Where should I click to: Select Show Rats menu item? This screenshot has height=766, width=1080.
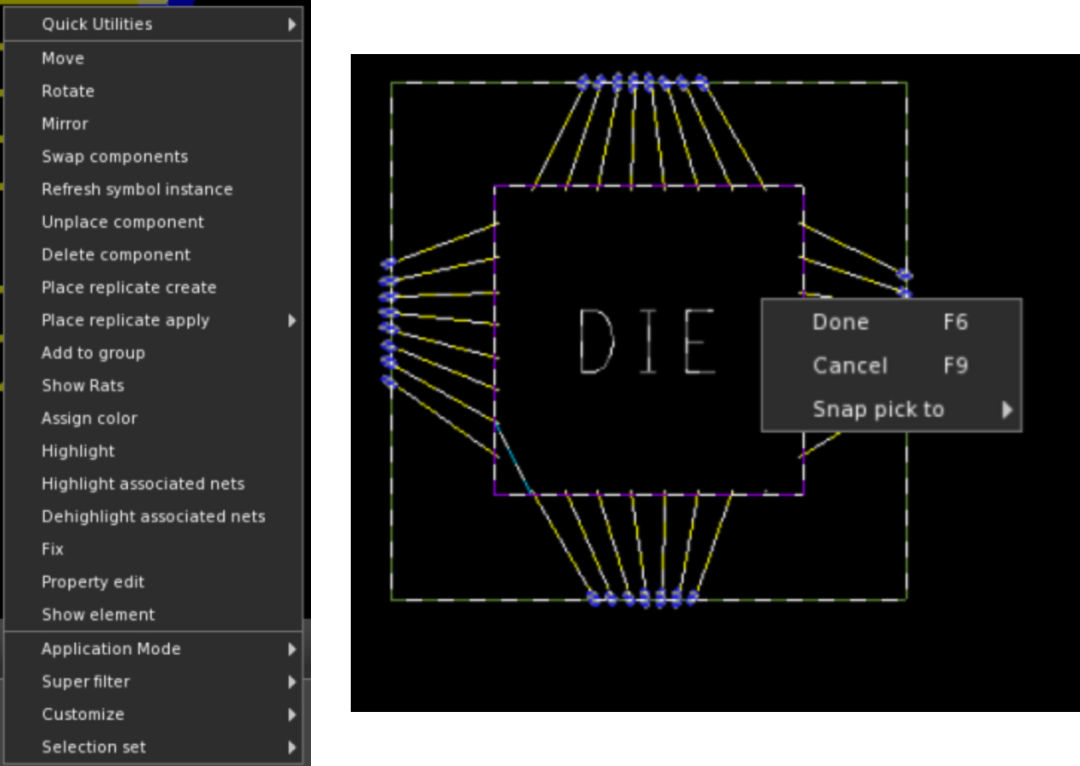pos(83,386)
